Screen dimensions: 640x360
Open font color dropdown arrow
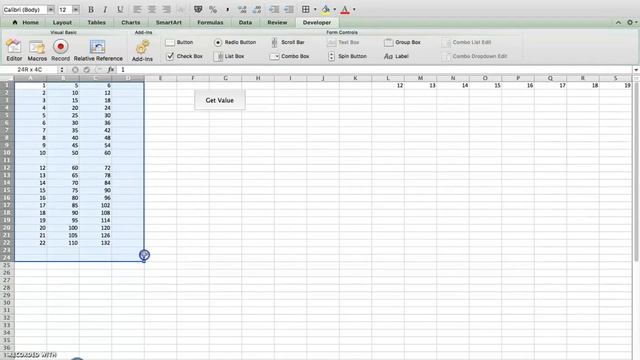pos(354,9)
